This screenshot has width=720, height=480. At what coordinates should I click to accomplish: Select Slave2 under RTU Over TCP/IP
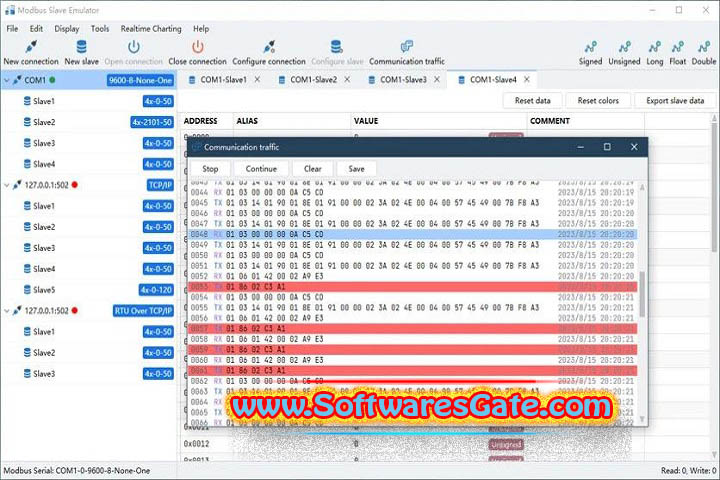[x=88, y=353]
